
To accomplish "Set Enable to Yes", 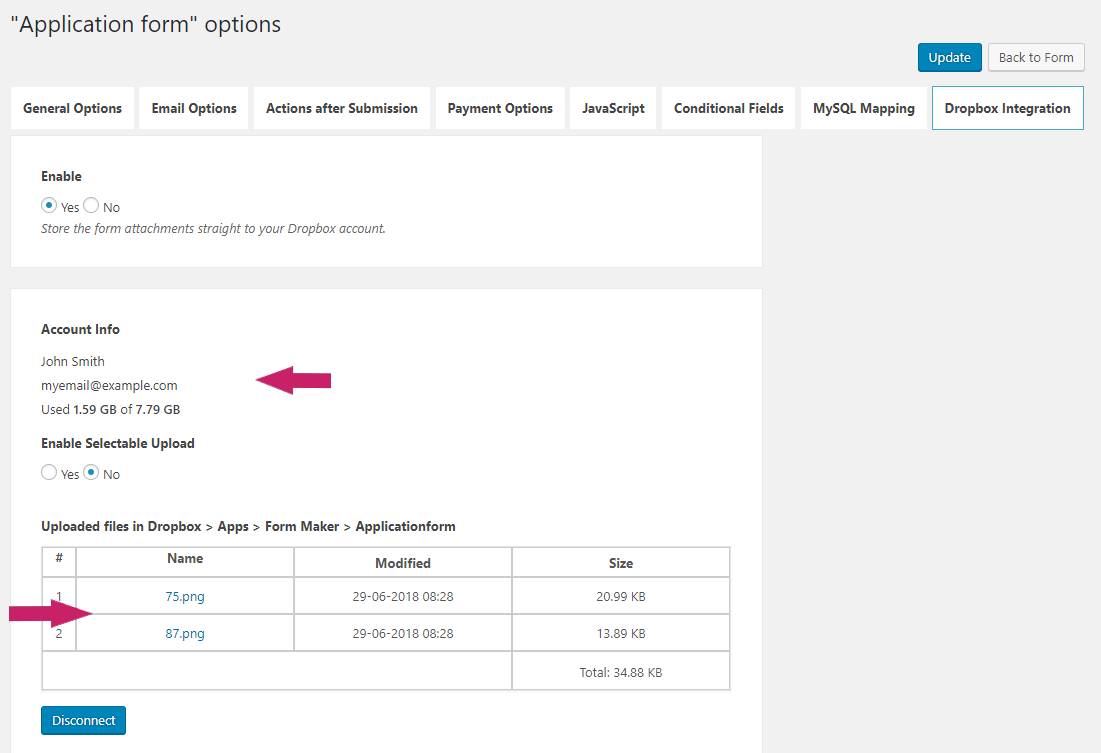I will pyautogui.click(x=48, y=205).
